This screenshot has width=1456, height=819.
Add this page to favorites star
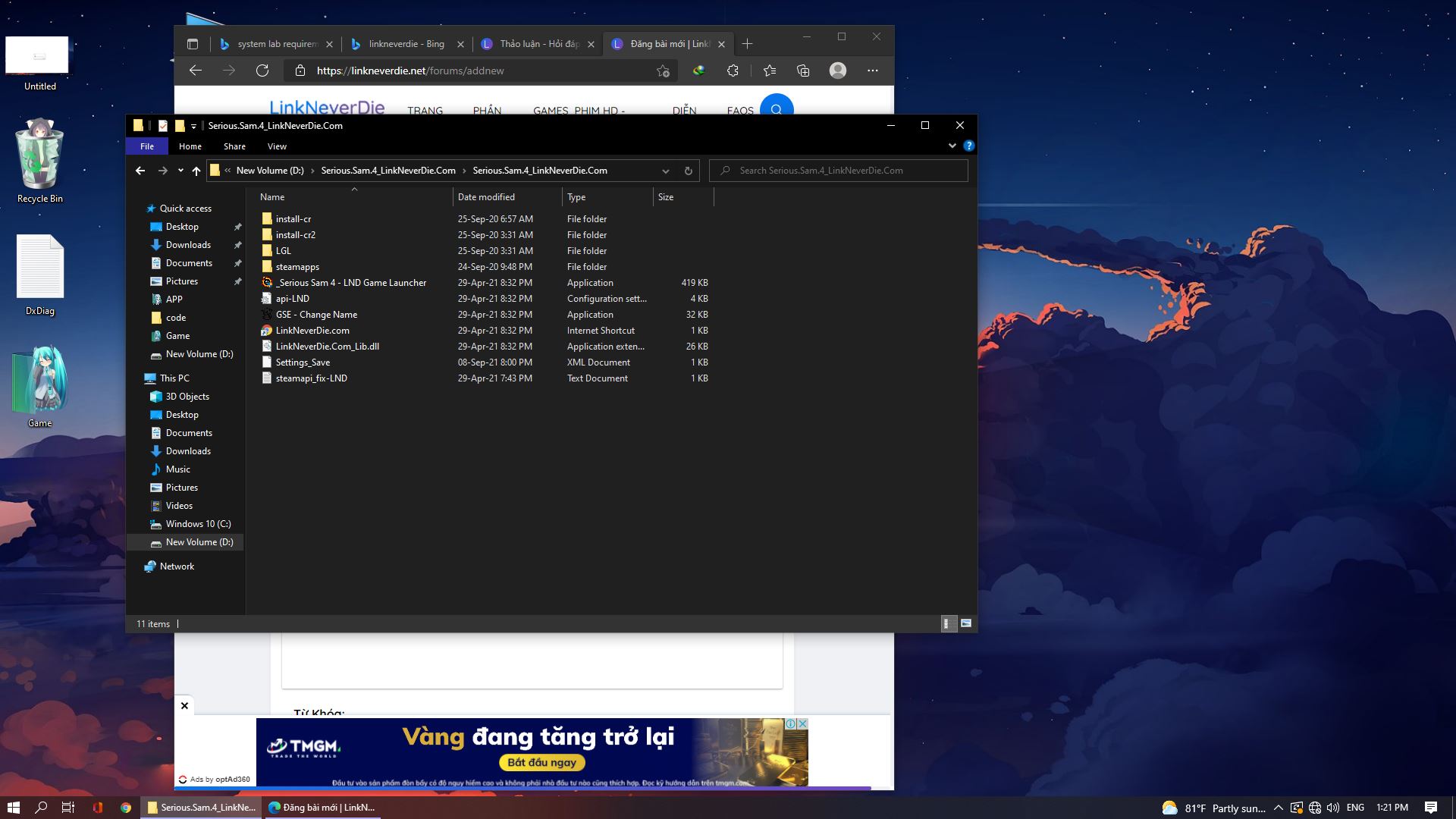coord(663,71)
